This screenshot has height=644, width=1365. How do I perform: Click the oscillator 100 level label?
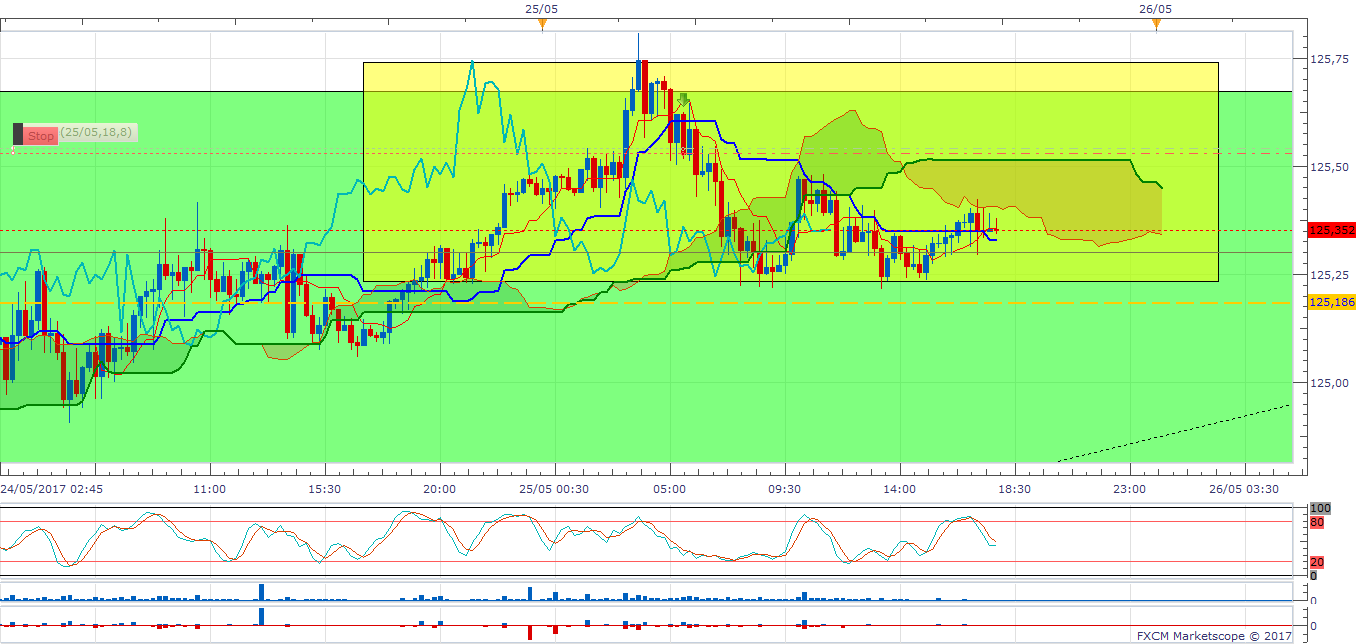(x=1319, y=509)
